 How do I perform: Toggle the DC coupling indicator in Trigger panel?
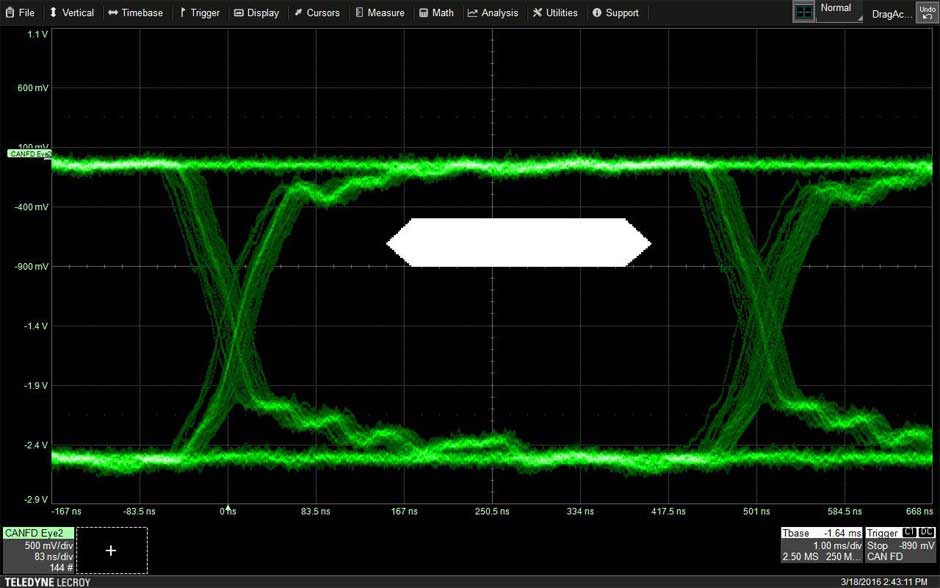click(x=926, y=532)
